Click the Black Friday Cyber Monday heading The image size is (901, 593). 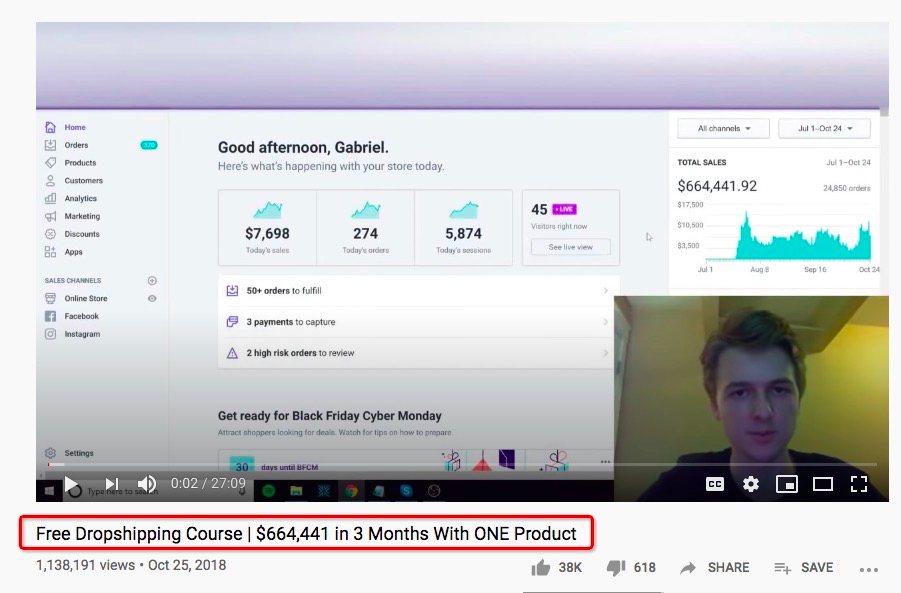329,416
